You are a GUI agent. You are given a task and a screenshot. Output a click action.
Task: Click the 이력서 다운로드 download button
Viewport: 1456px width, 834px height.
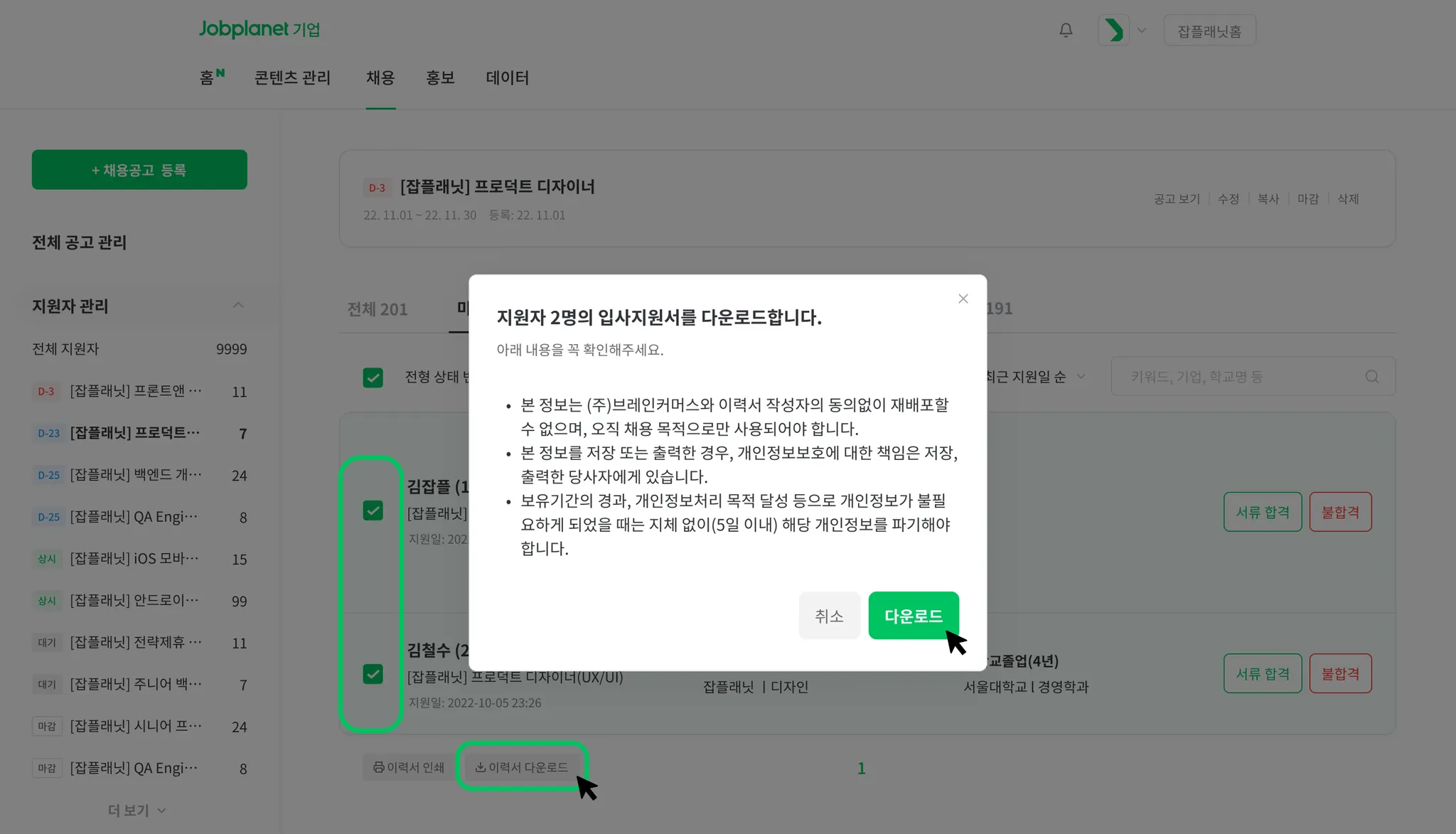click(x=521, y=767)
